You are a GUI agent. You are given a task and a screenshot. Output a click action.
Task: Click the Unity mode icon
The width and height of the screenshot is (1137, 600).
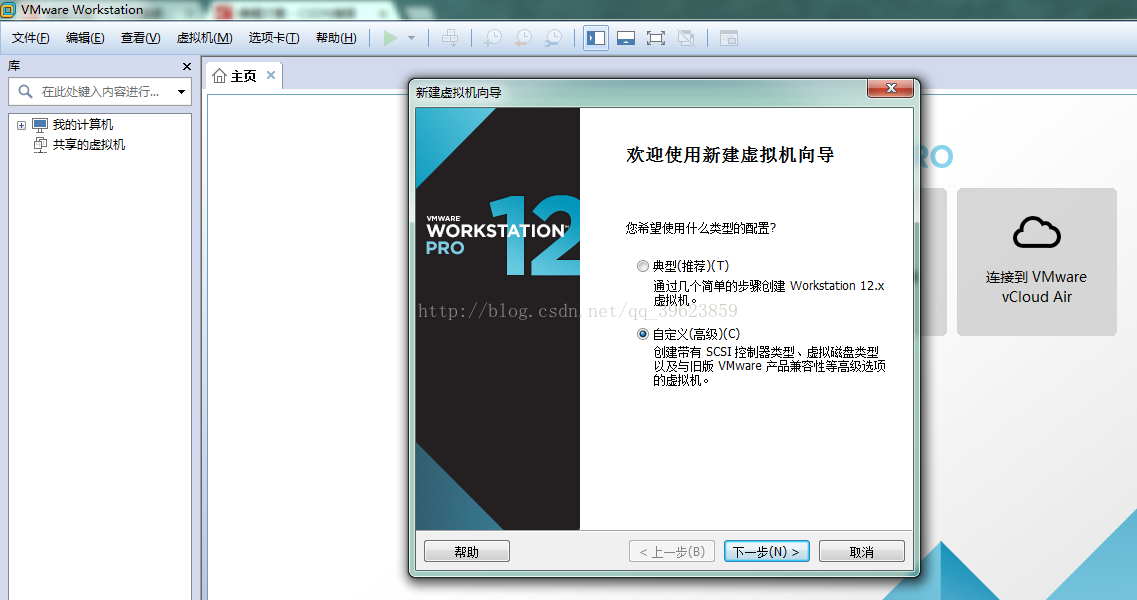click(685, 38)
